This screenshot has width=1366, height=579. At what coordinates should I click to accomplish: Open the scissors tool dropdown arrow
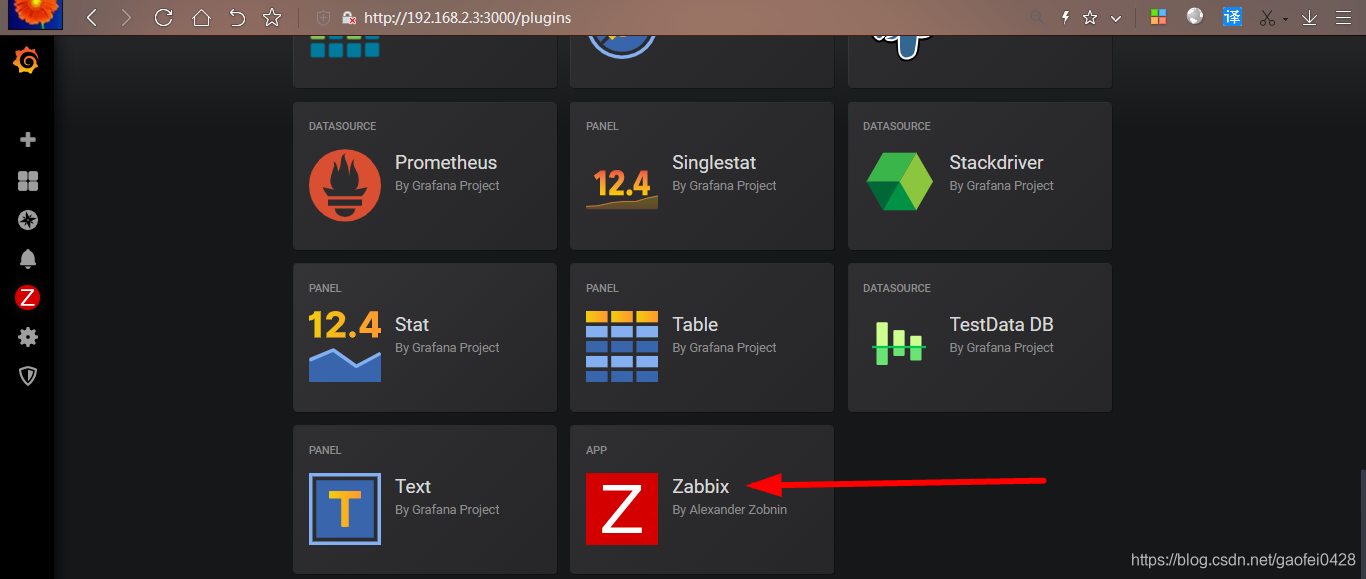point(1285,19)
